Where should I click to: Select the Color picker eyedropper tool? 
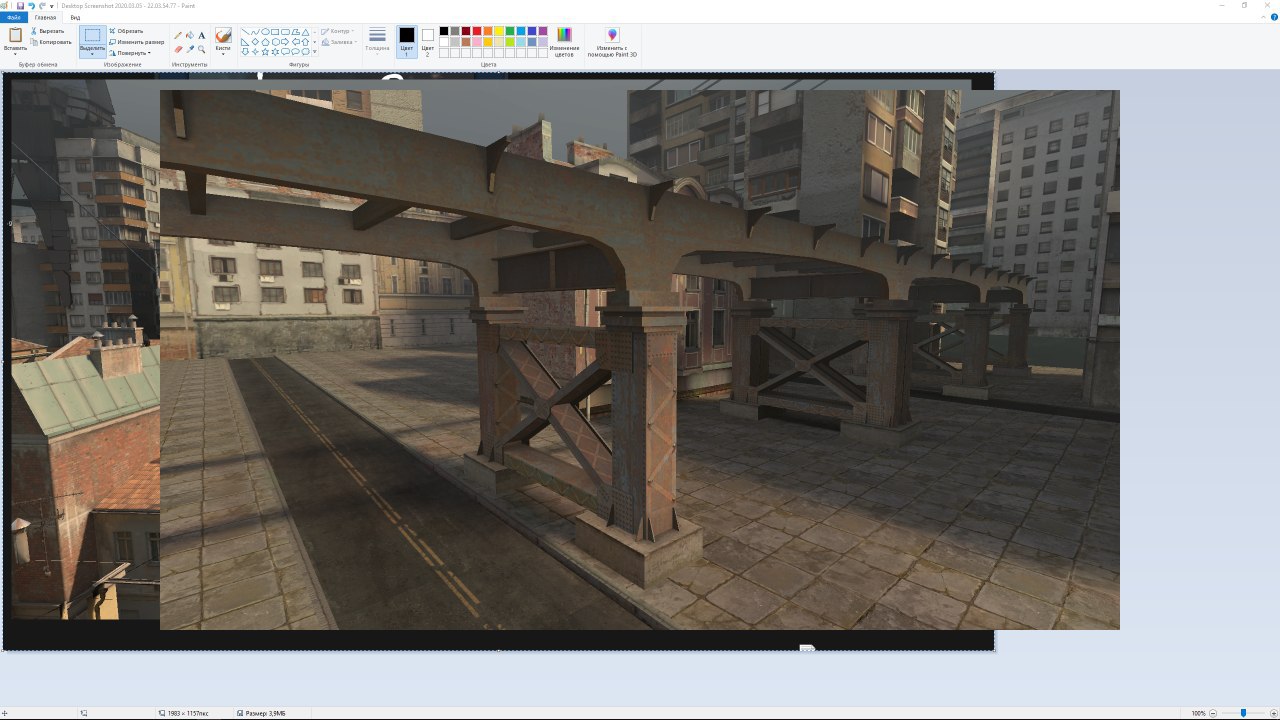(190, 49)
